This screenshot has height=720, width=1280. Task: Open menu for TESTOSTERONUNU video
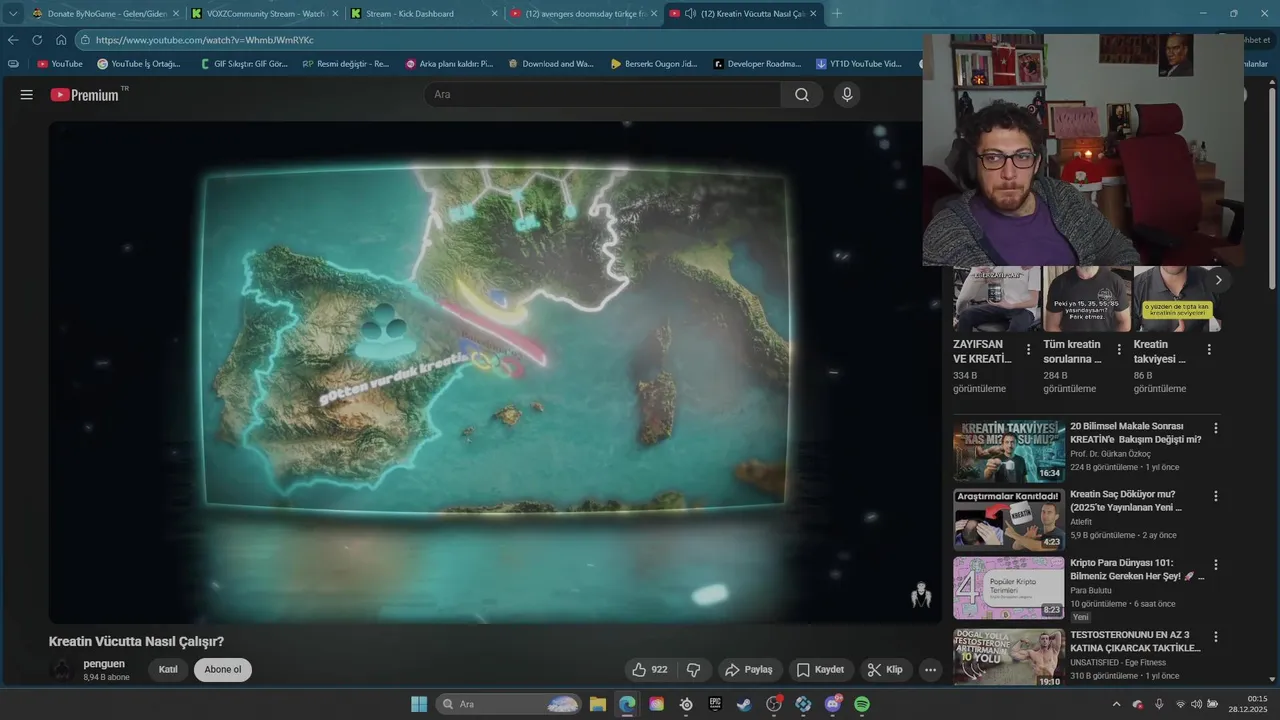tap(1216, 636)
